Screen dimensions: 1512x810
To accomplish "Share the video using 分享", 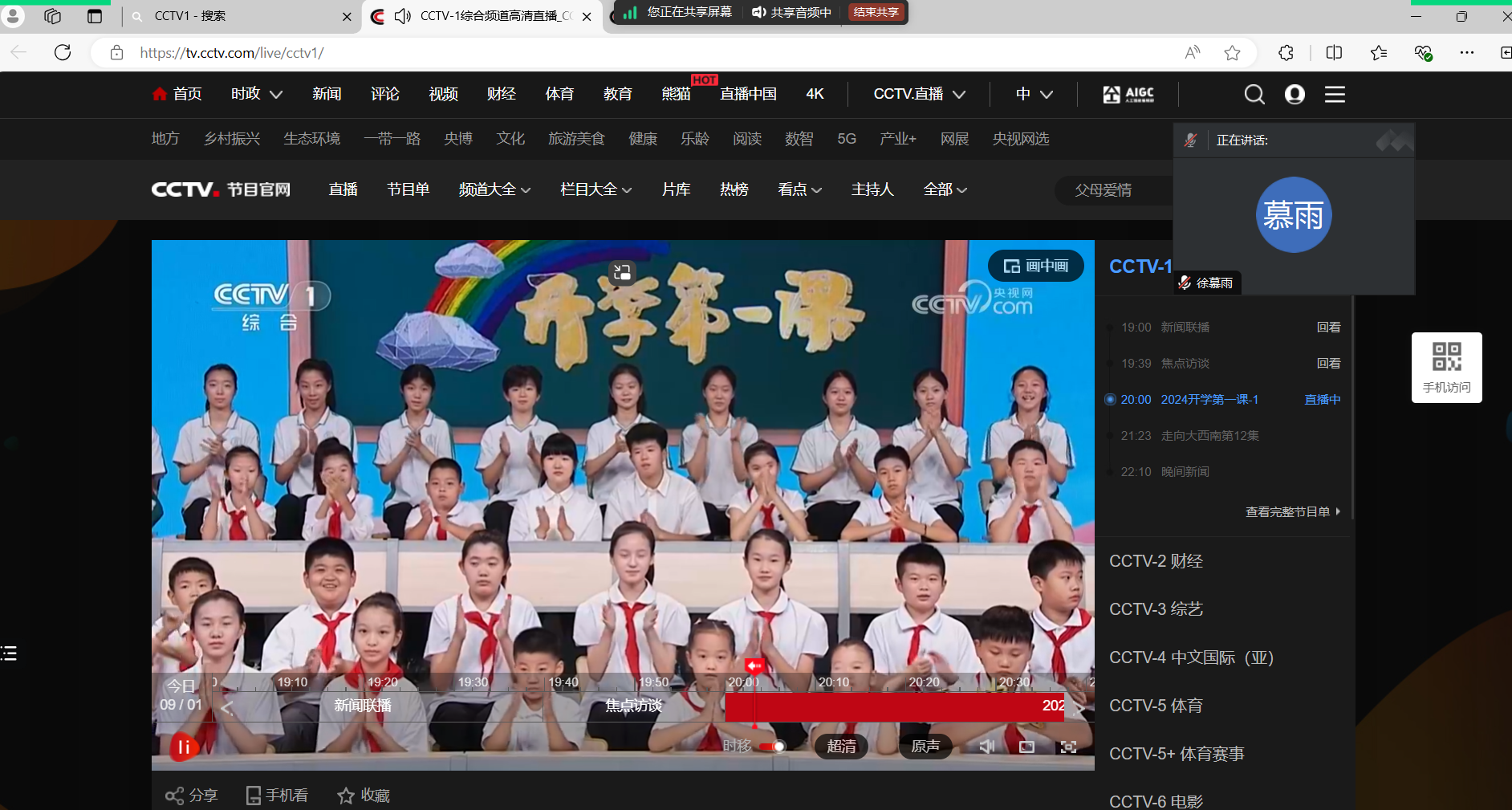I will tap(192, 795).
